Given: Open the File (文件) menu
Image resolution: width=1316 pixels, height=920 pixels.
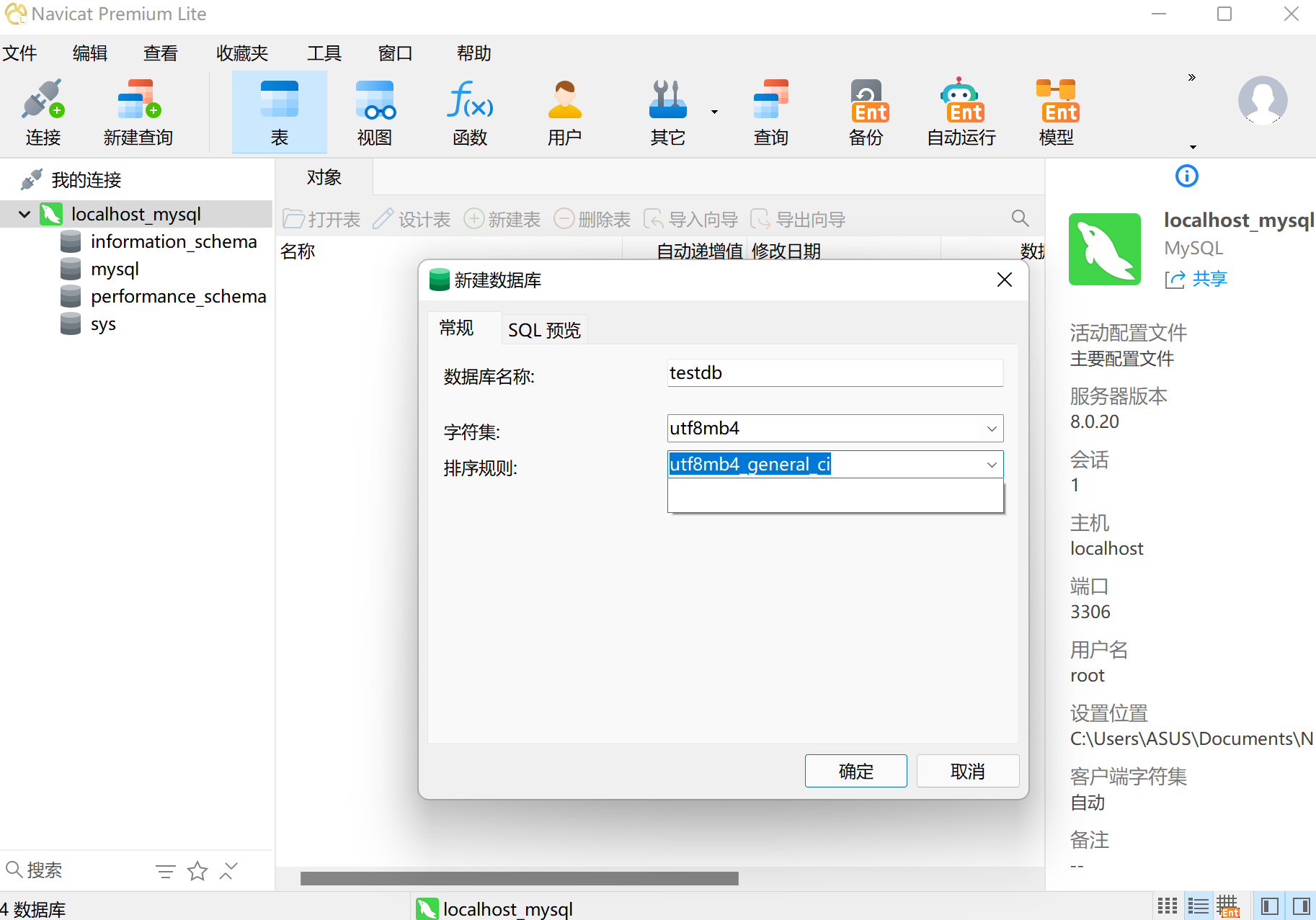Looking at the screenshot, I should [19, 53].
